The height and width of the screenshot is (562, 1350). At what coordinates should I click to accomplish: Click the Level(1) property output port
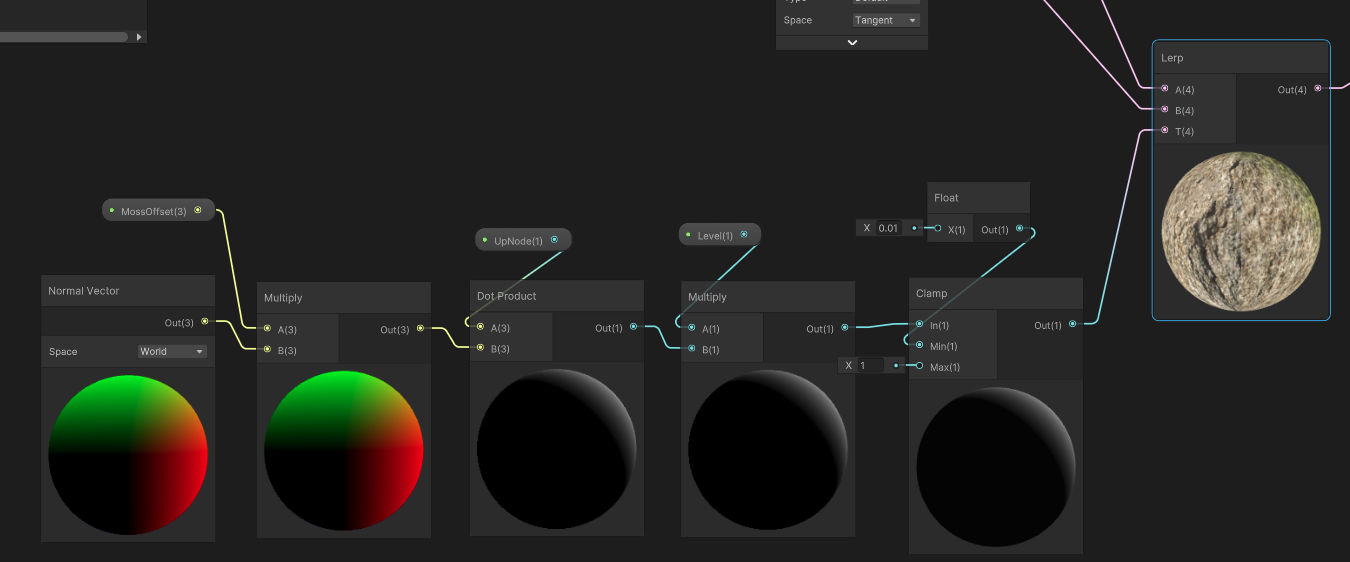[x=744, y=235]
